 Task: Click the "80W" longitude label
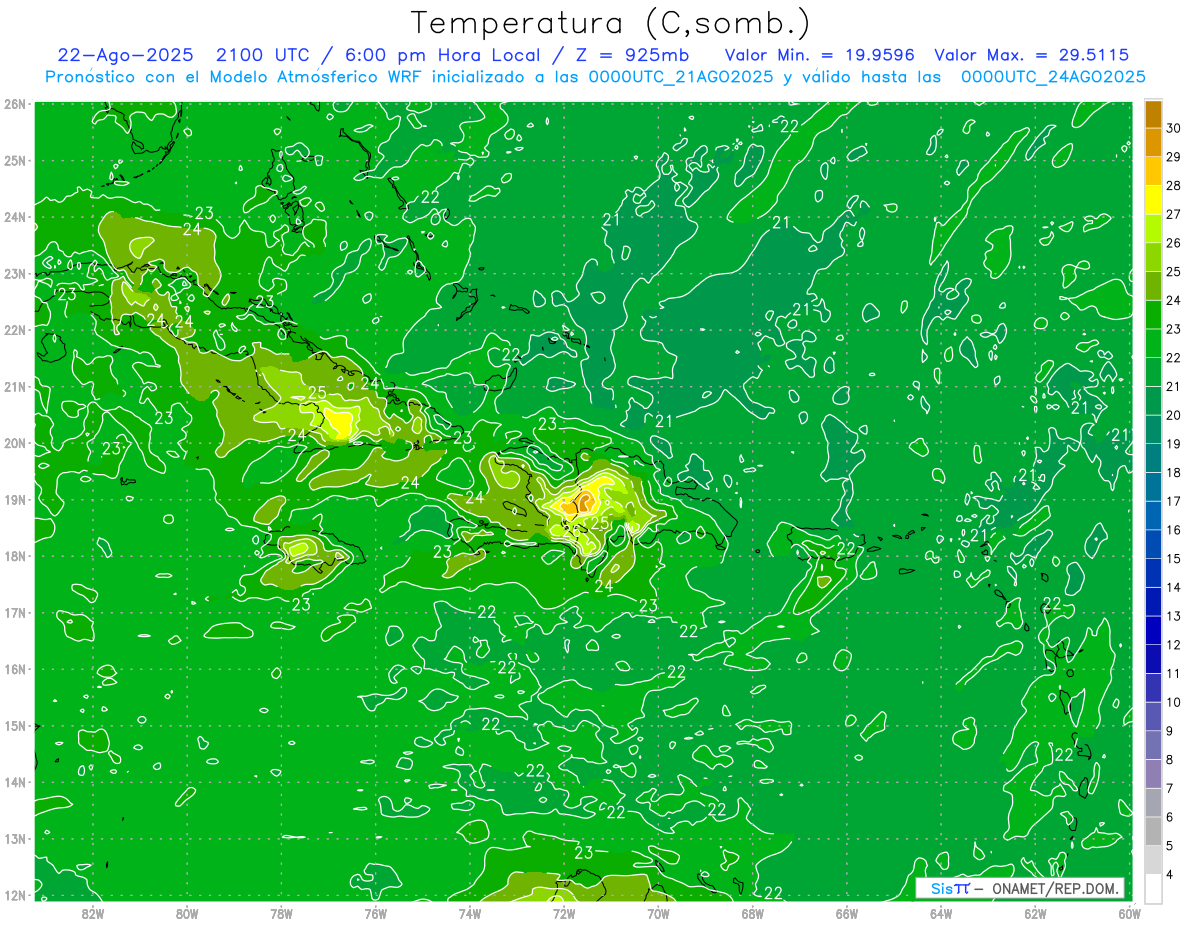[x=187, y=912]
